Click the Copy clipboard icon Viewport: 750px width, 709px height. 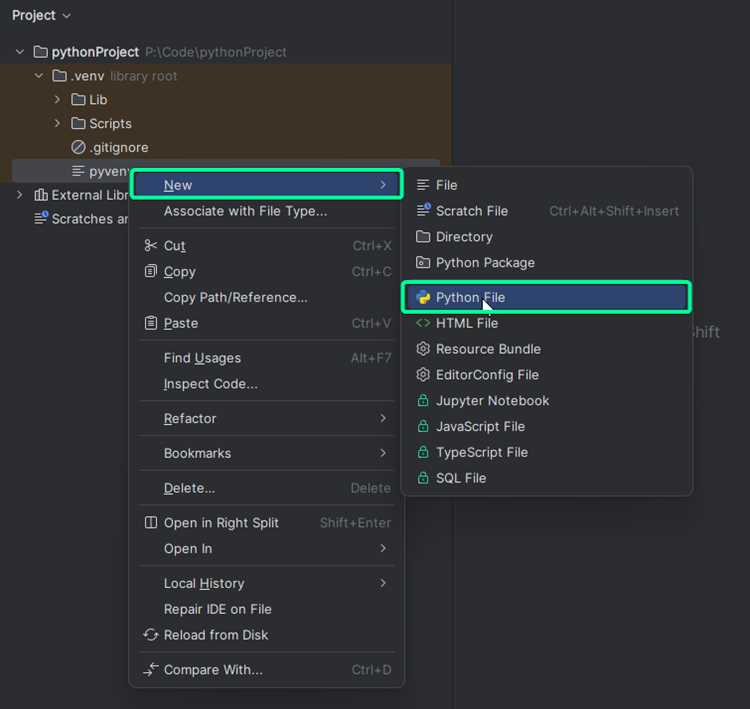tap(151, 271)
